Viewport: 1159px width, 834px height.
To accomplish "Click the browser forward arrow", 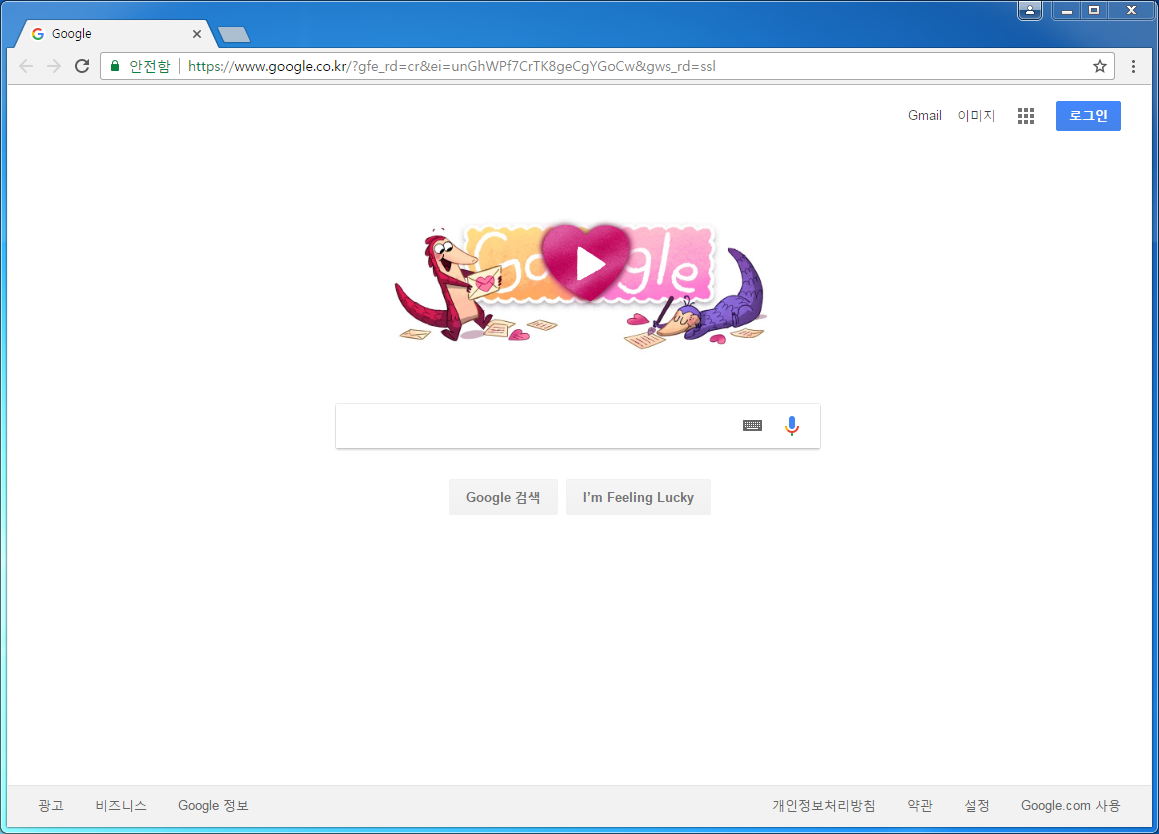I will click(x=54, y=66).
